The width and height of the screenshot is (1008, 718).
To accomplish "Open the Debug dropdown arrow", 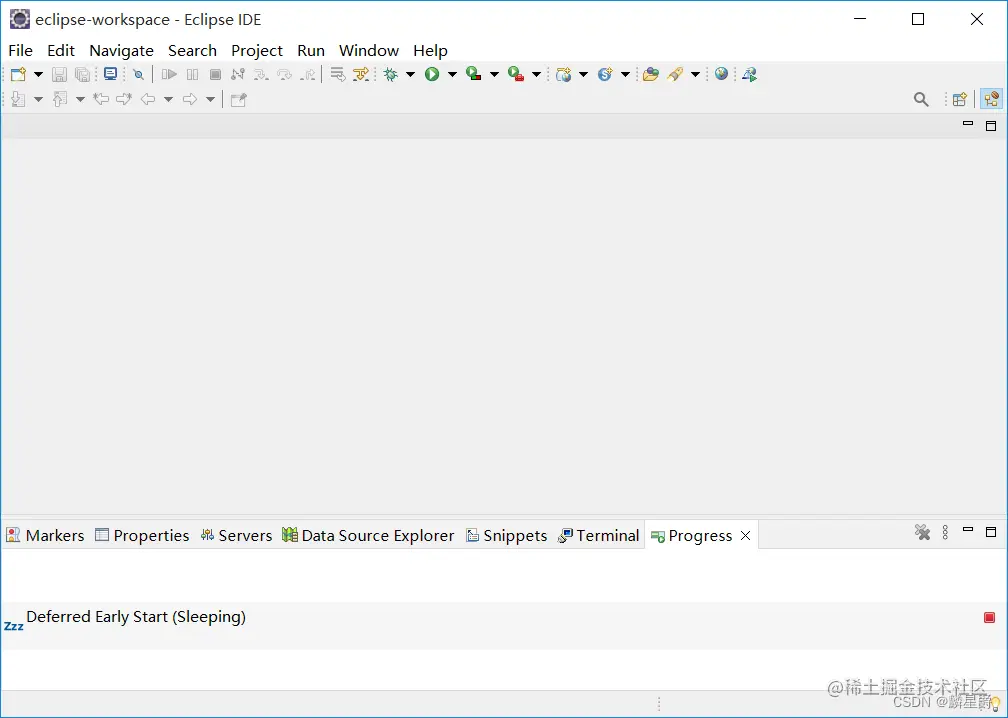I will click(410, 75).
